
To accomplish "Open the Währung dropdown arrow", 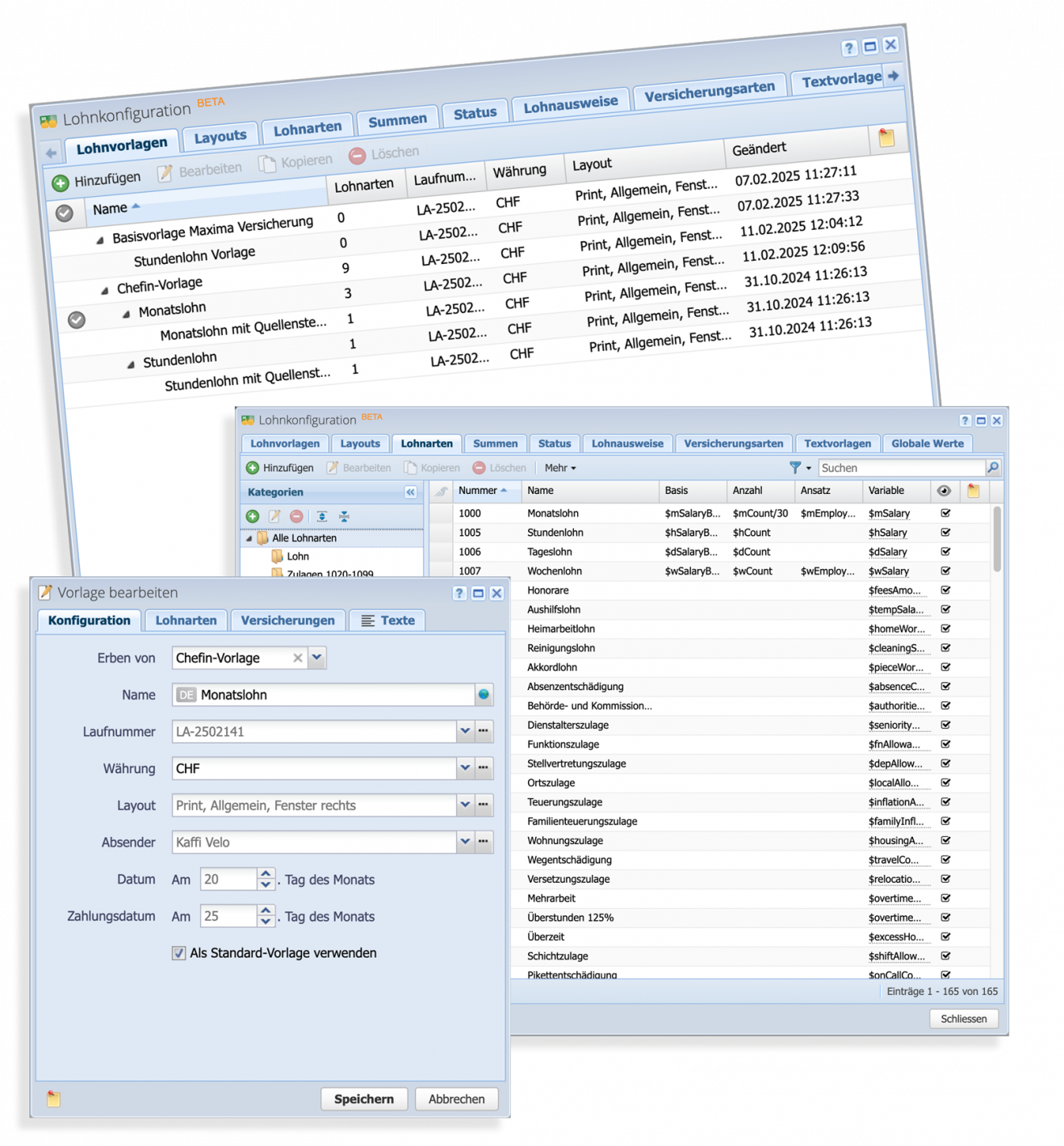I will point(465,768).
